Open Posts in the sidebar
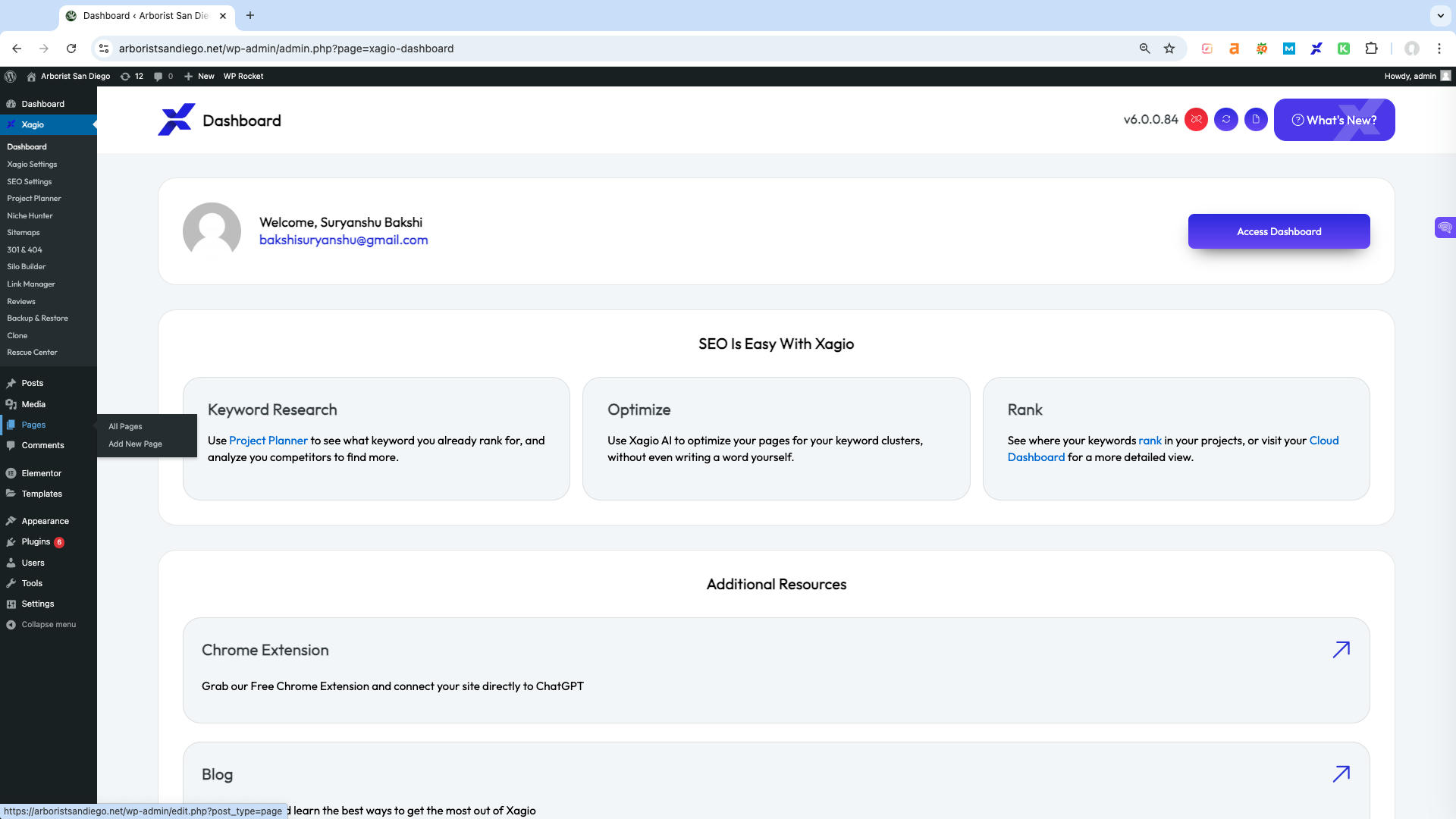 [x=49, y=383]
